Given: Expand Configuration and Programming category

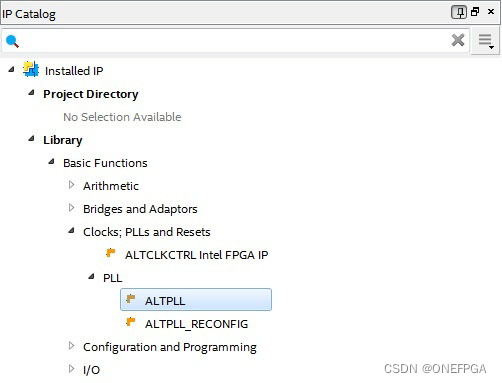Looking at the screenshot, I should (71, 346).
